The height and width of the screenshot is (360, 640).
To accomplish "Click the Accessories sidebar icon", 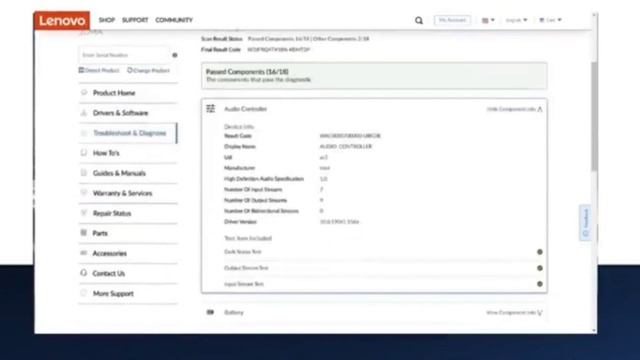I will pyautogui.click(x=84, y=253).
